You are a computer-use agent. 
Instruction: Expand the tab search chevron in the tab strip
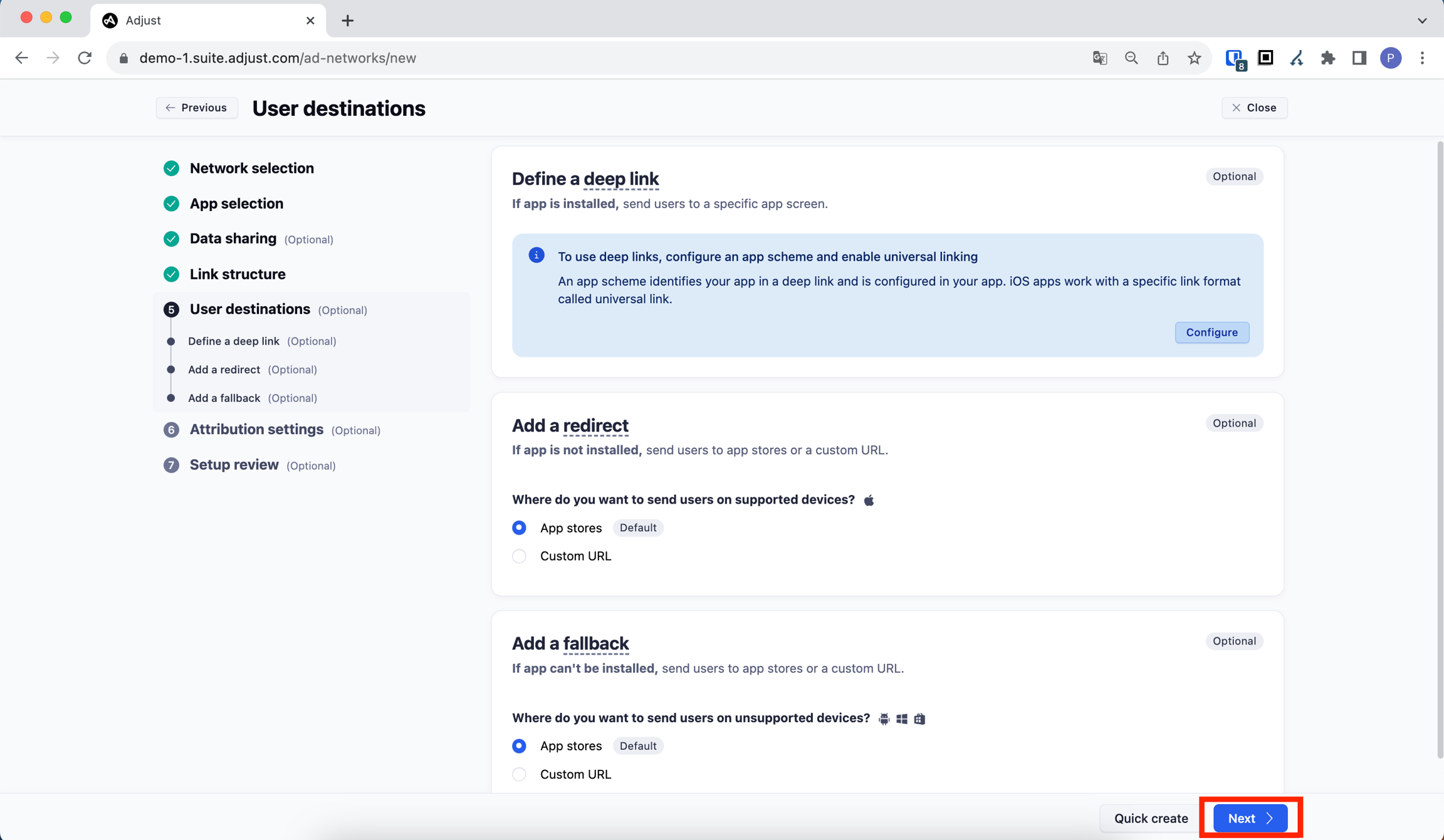click(x=1421, y=21)
